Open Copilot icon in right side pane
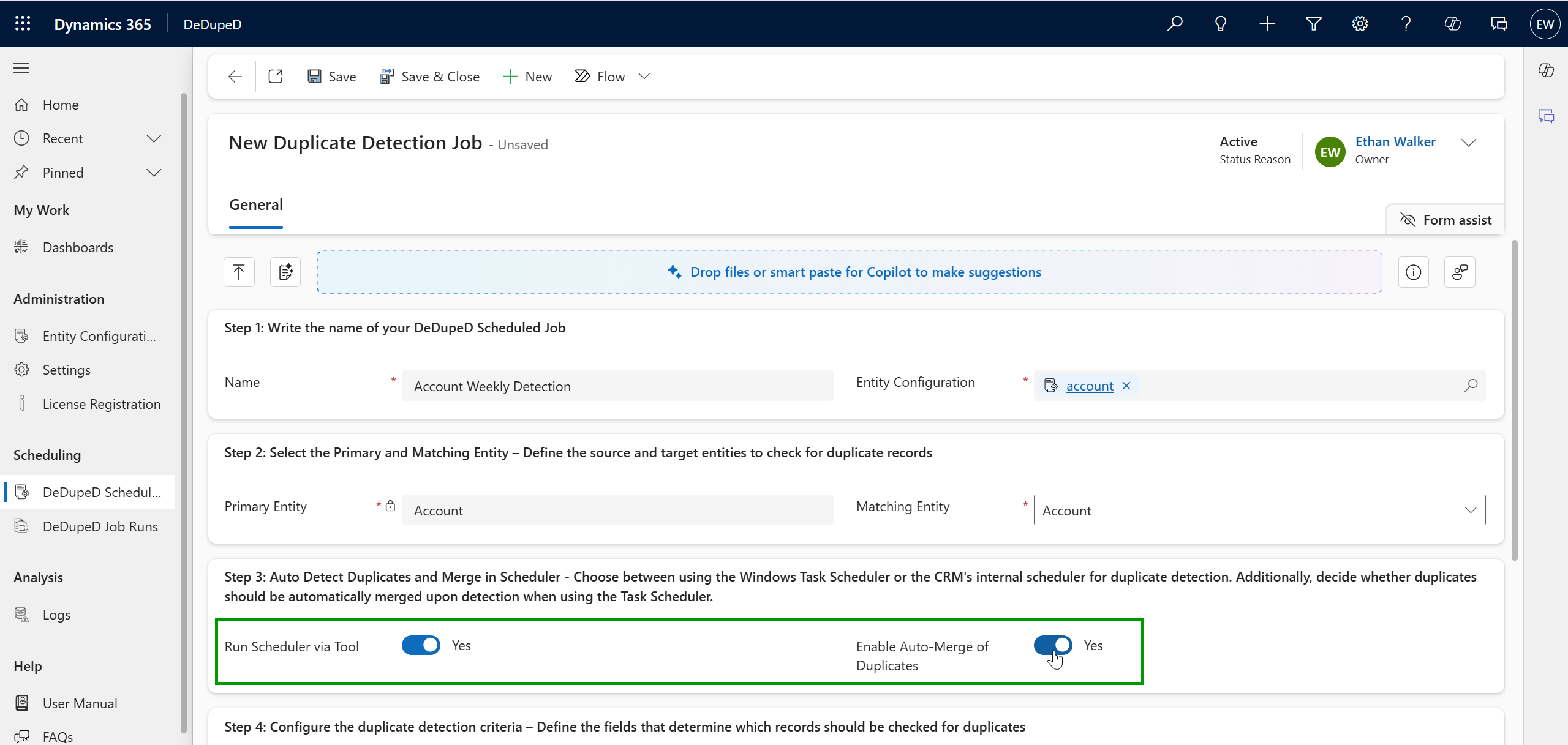The image size is (1568, 745). pyautogui.click(x=1546, y=70)
